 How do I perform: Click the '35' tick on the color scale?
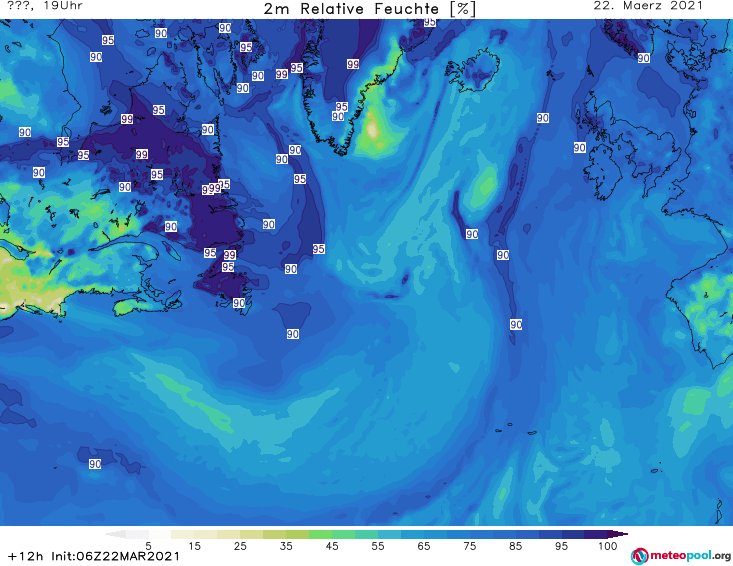(286, 546)
